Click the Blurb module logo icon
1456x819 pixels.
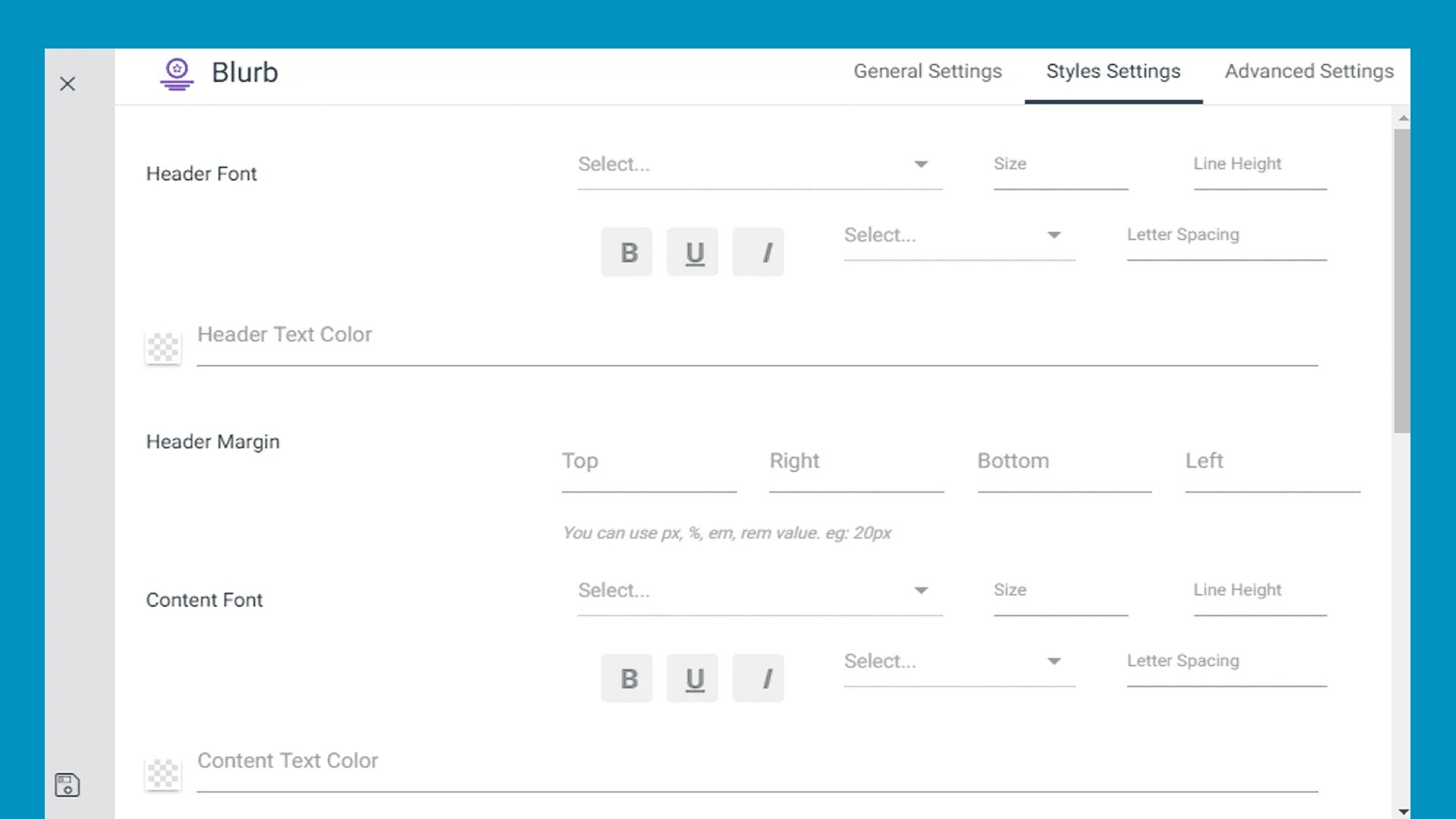[x=177, y=74]
